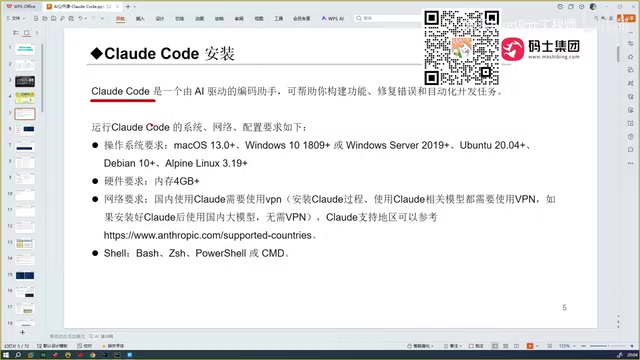The height and width of the screenshot is (360, 640).
Task: Click the 校对 proofreading button in status bar
Action: pos(84,346)
